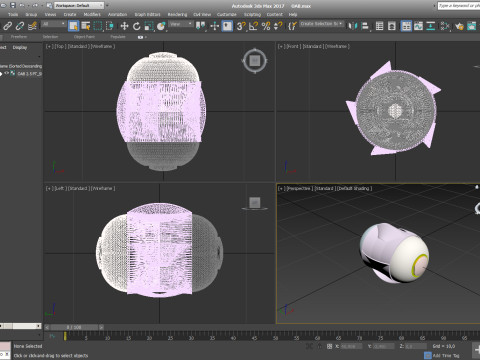Open the Group menu
The image size is (480, 360).
coord(31,15)
